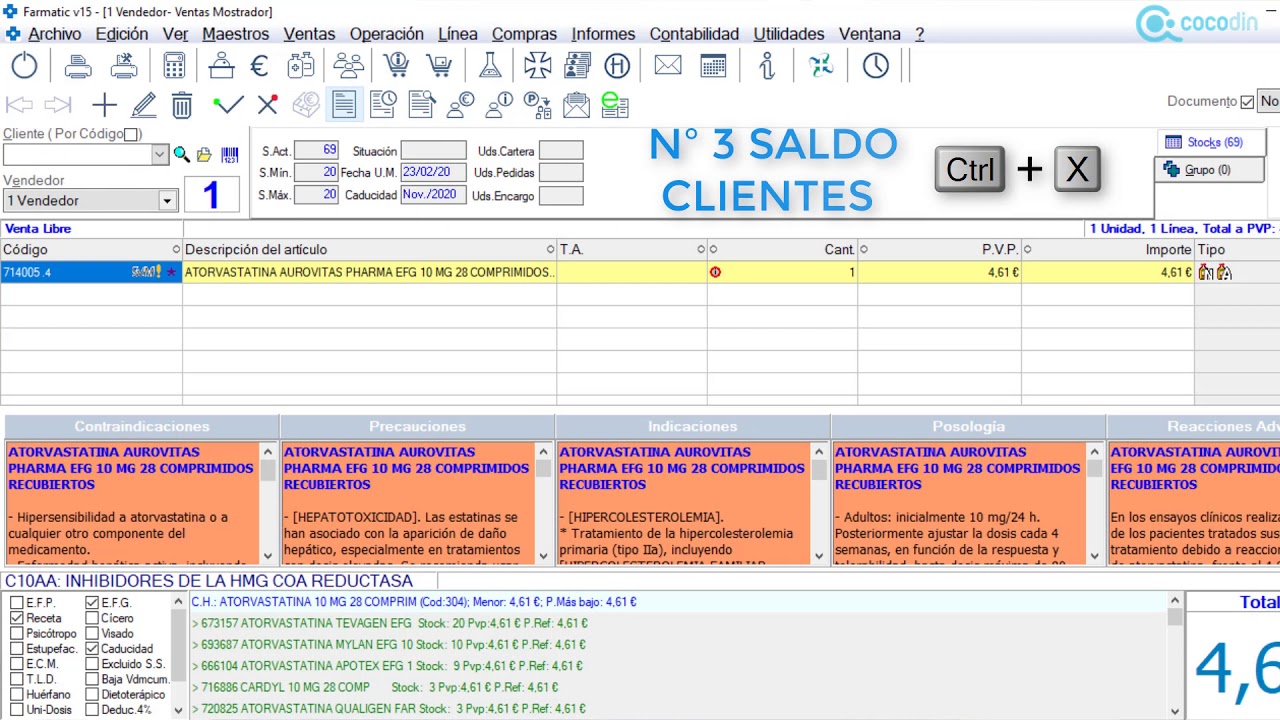Click the Fecha U.M. date field
Viewport: 1280px width, 720px height.
click(x=433, y=172)
